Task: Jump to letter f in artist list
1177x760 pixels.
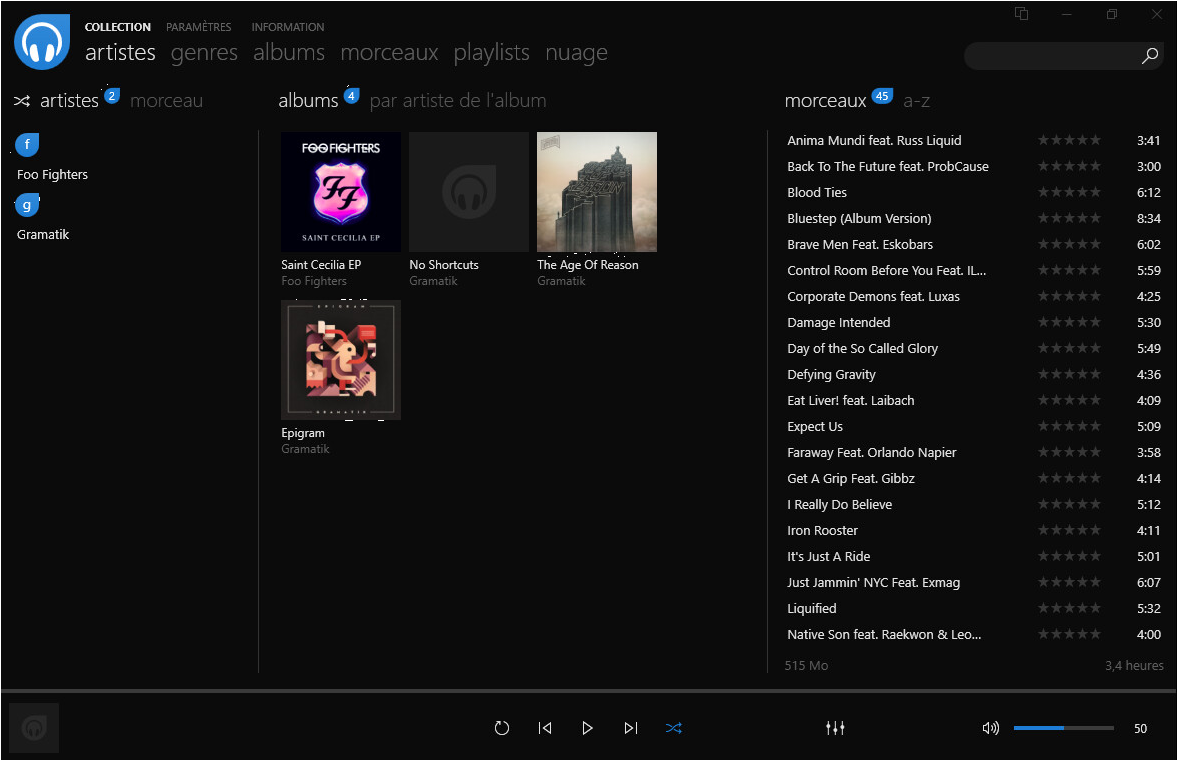Action: click(27, 144)
